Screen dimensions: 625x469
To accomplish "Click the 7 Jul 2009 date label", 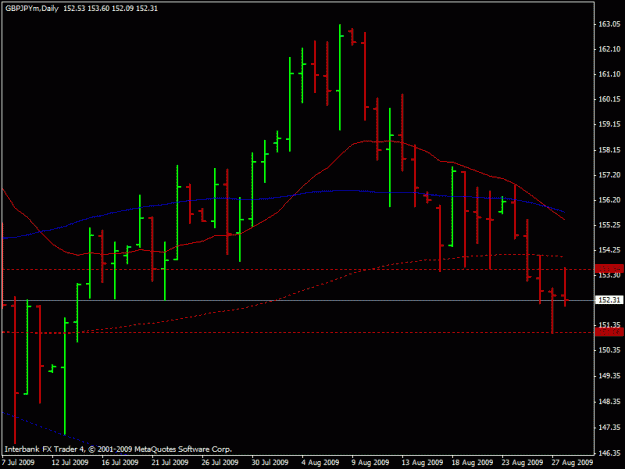I will pos(18,463).
